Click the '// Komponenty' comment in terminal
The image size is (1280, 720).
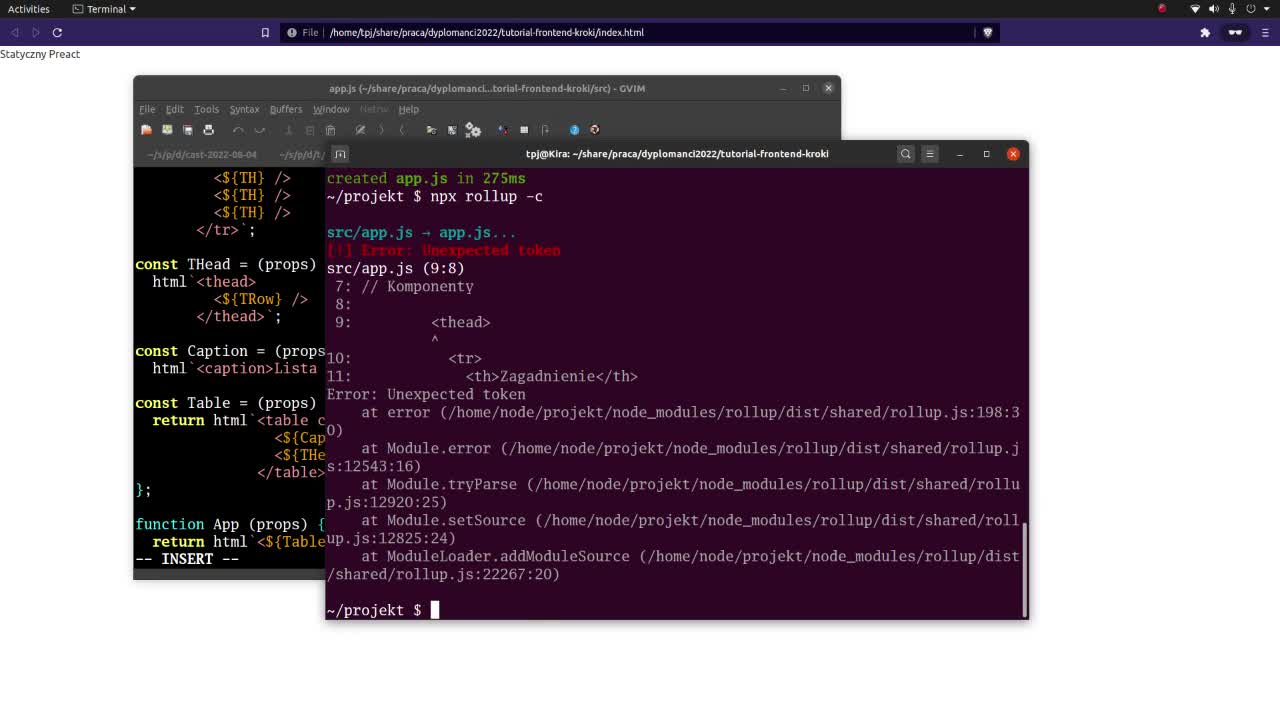tap(418, 286)
